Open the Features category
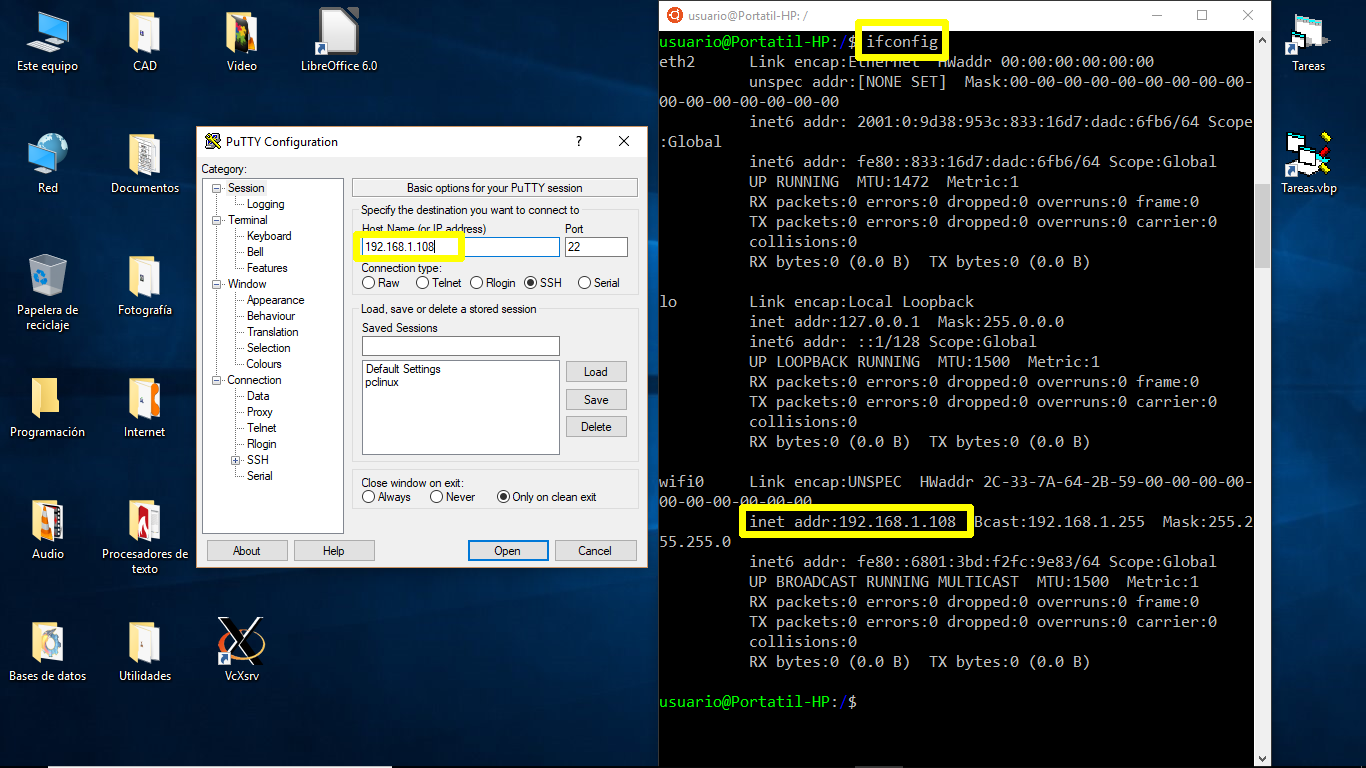 click(267, 268)
